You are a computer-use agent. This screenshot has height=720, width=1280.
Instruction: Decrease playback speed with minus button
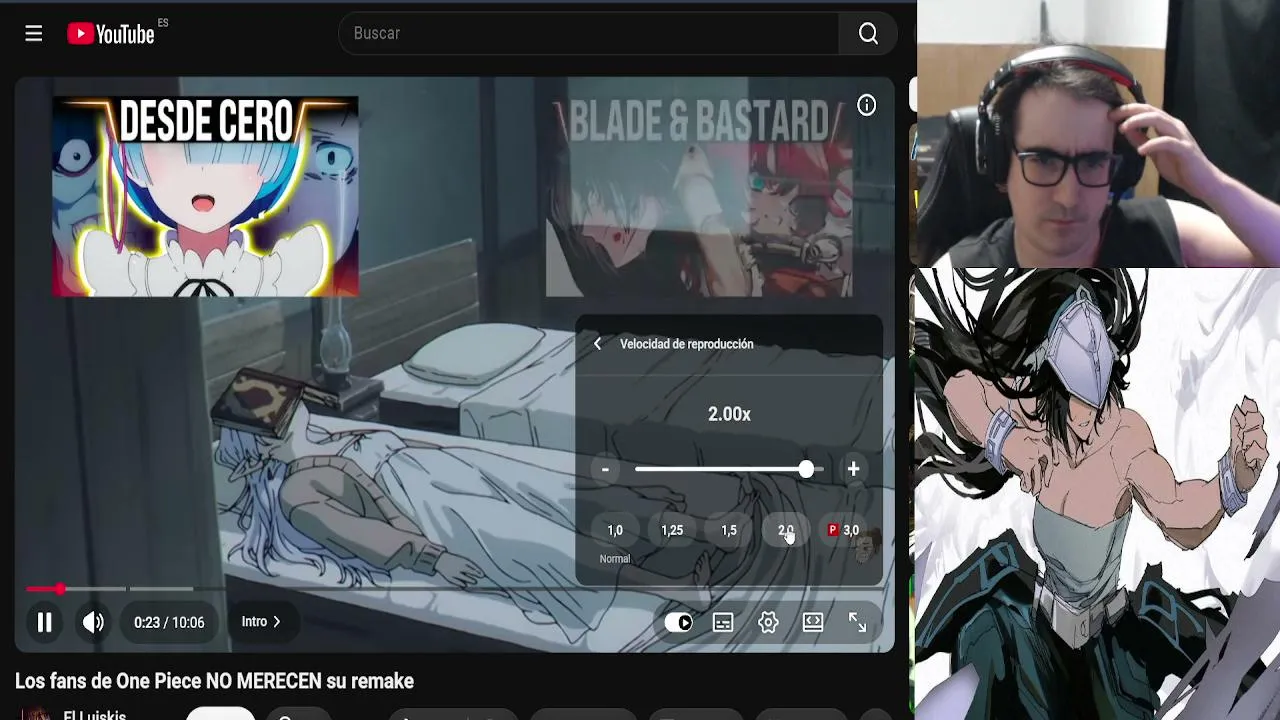(605, 469)
